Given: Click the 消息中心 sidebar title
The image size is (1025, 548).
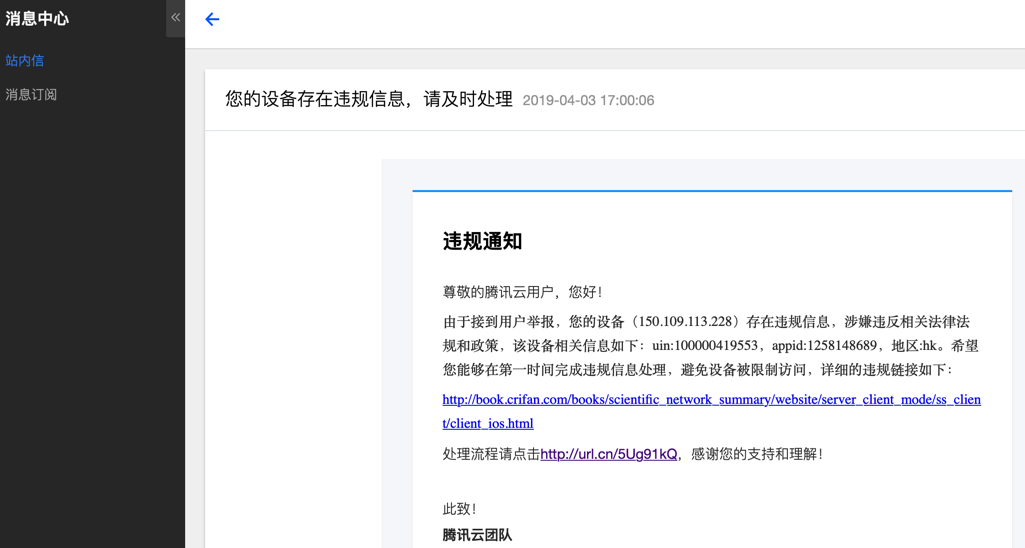Looking at the screenshot, I should [x=37, y=19].
